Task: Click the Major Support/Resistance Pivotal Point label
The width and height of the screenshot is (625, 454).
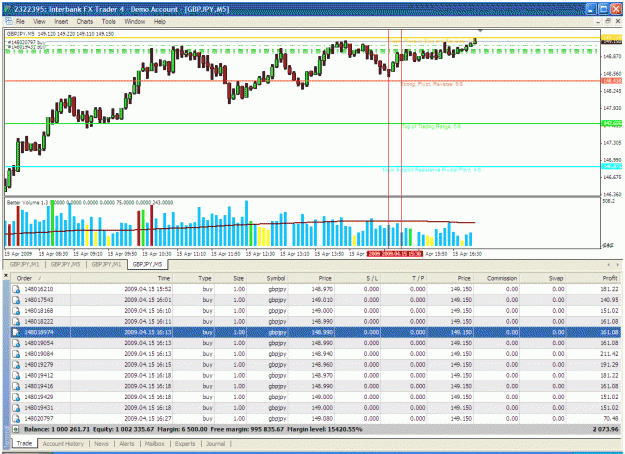Action: click(x=432, y=170)
